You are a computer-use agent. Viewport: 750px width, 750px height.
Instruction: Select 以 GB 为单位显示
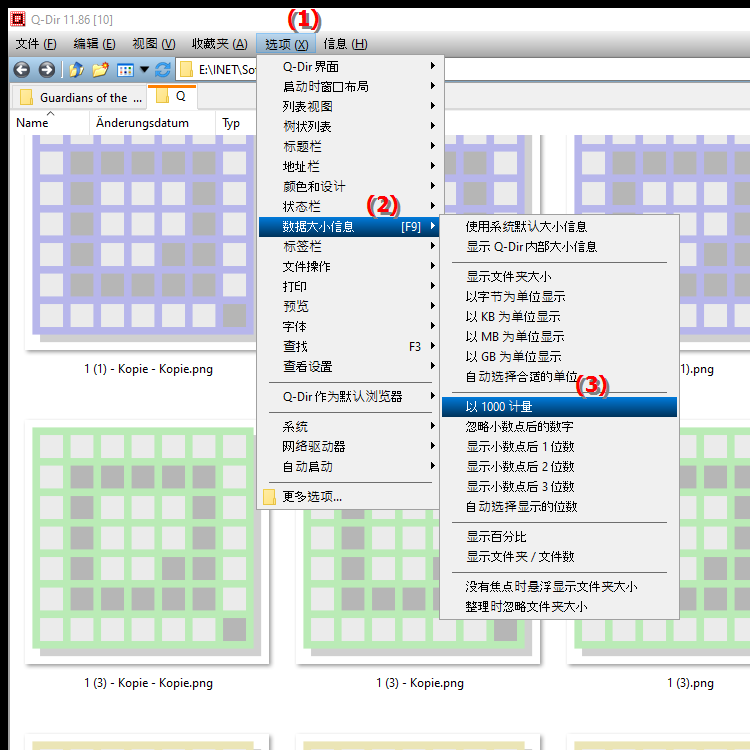point(559,357)
